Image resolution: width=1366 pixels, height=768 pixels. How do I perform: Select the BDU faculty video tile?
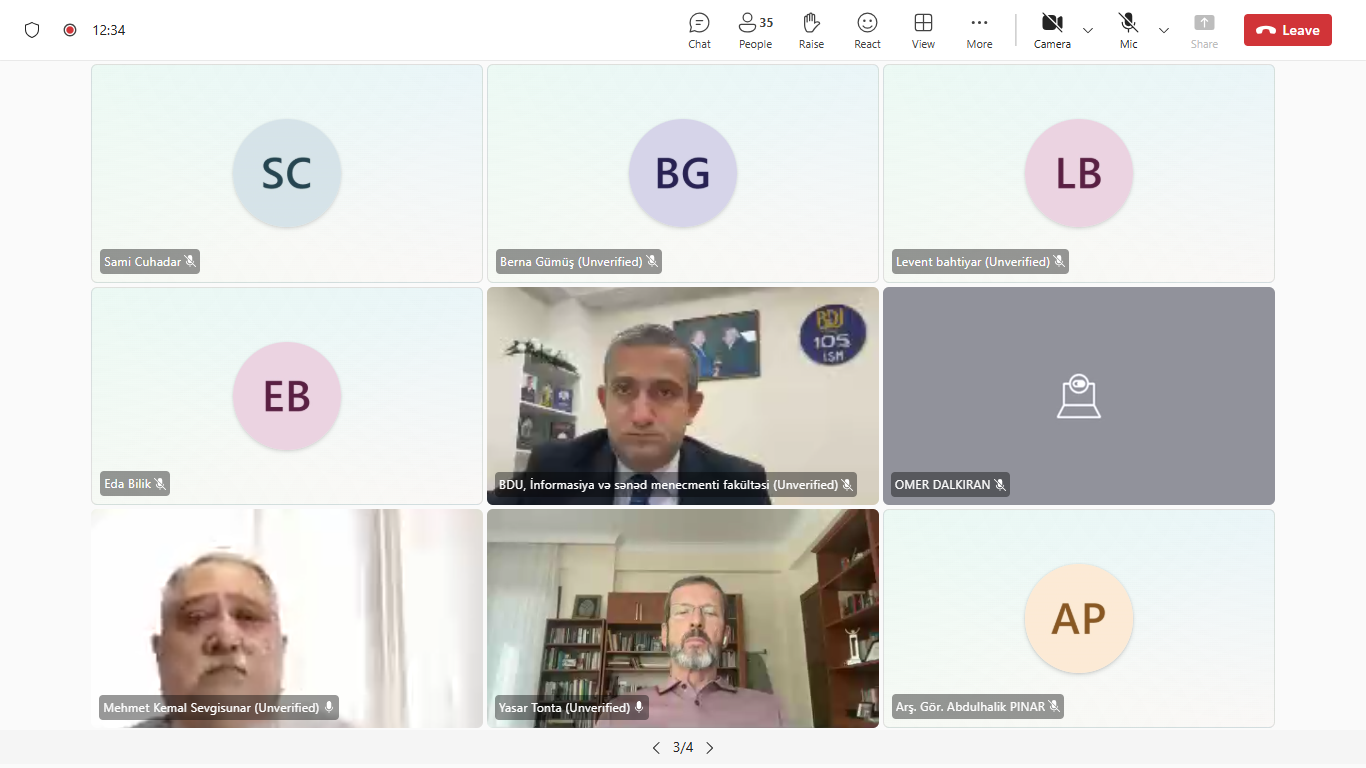682,390
